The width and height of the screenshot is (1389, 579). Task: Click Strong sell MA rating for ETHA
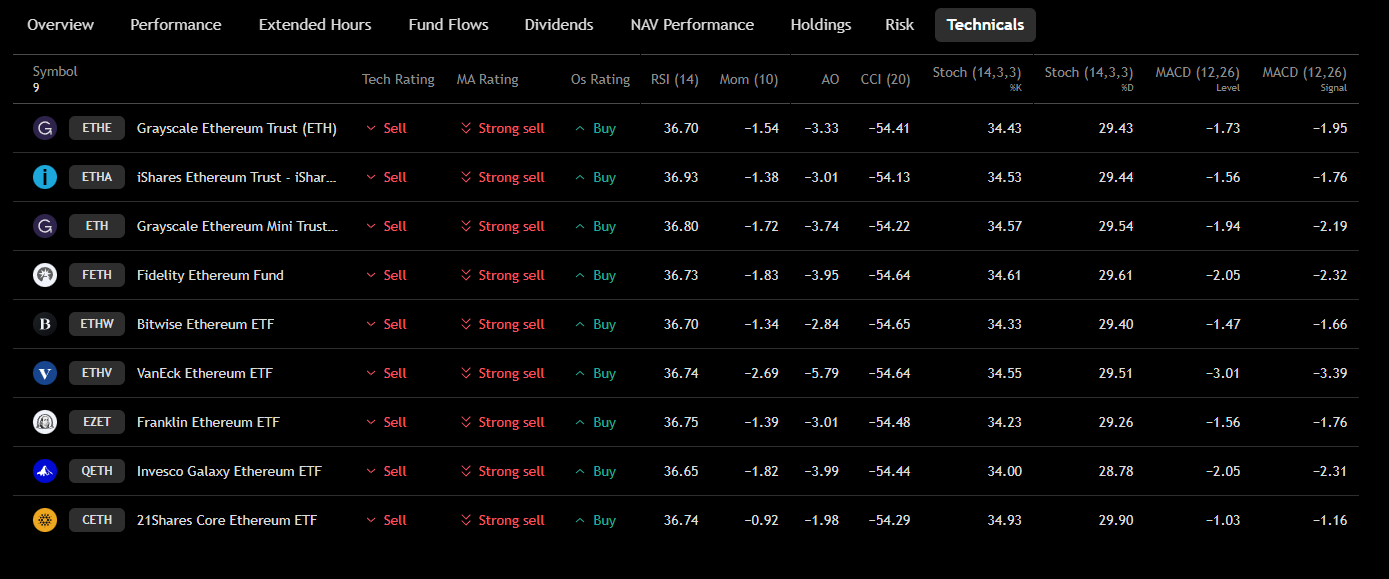502,177
